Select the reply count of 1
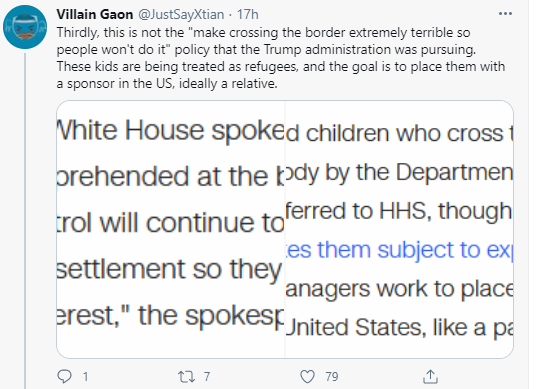The width and height of the screenshot is (539, 389). [x=85, y=377]
